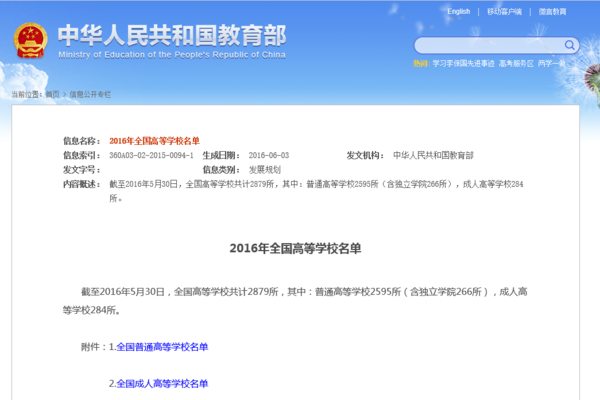Image resolution: width=600 pixels, height=400 pixels.
Task: Open attachment 全国成人高等学校名单
Action: [162, 384]
